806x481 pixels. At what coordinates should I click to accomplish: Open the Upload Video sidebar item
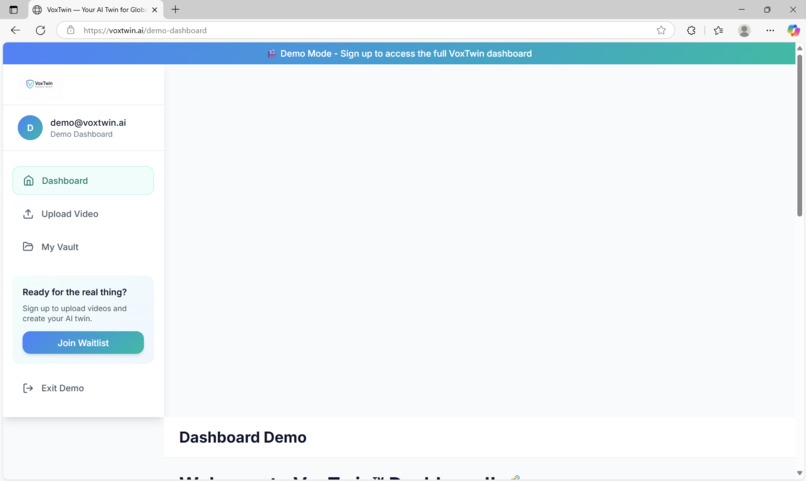(83, 214)
